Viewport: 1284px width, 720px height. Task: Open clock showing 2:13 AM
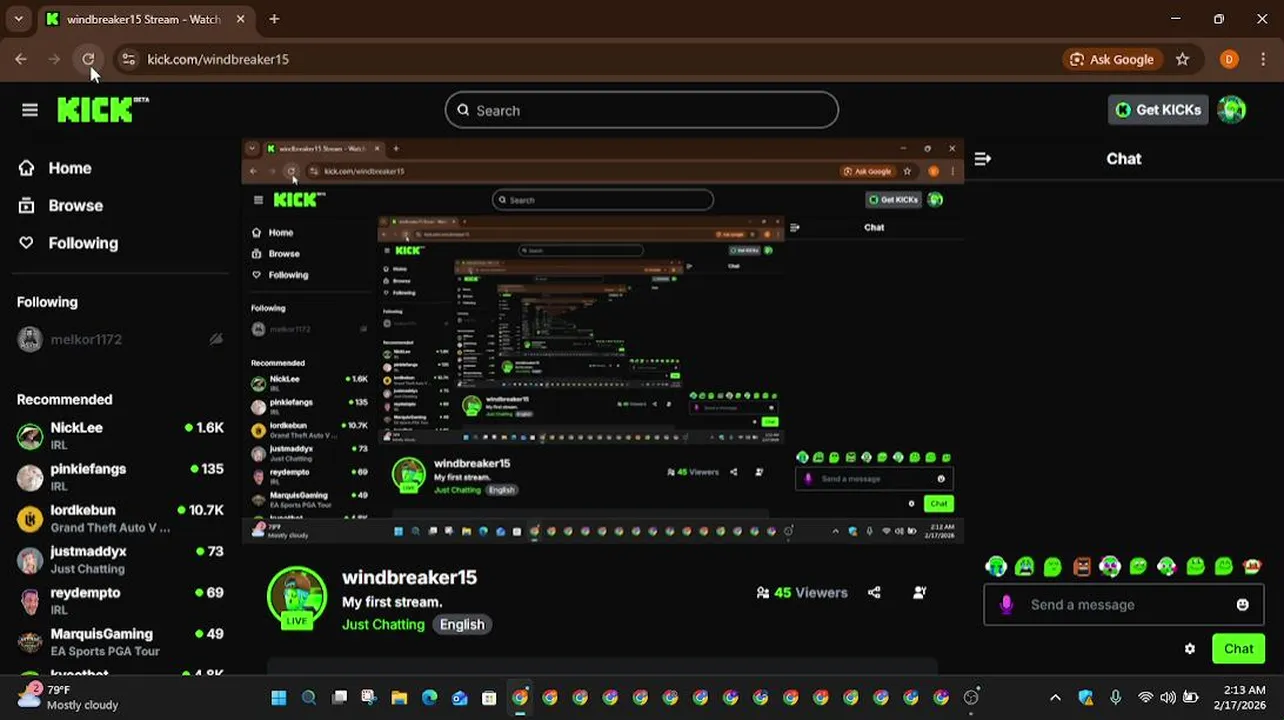tap(1238, 697)
